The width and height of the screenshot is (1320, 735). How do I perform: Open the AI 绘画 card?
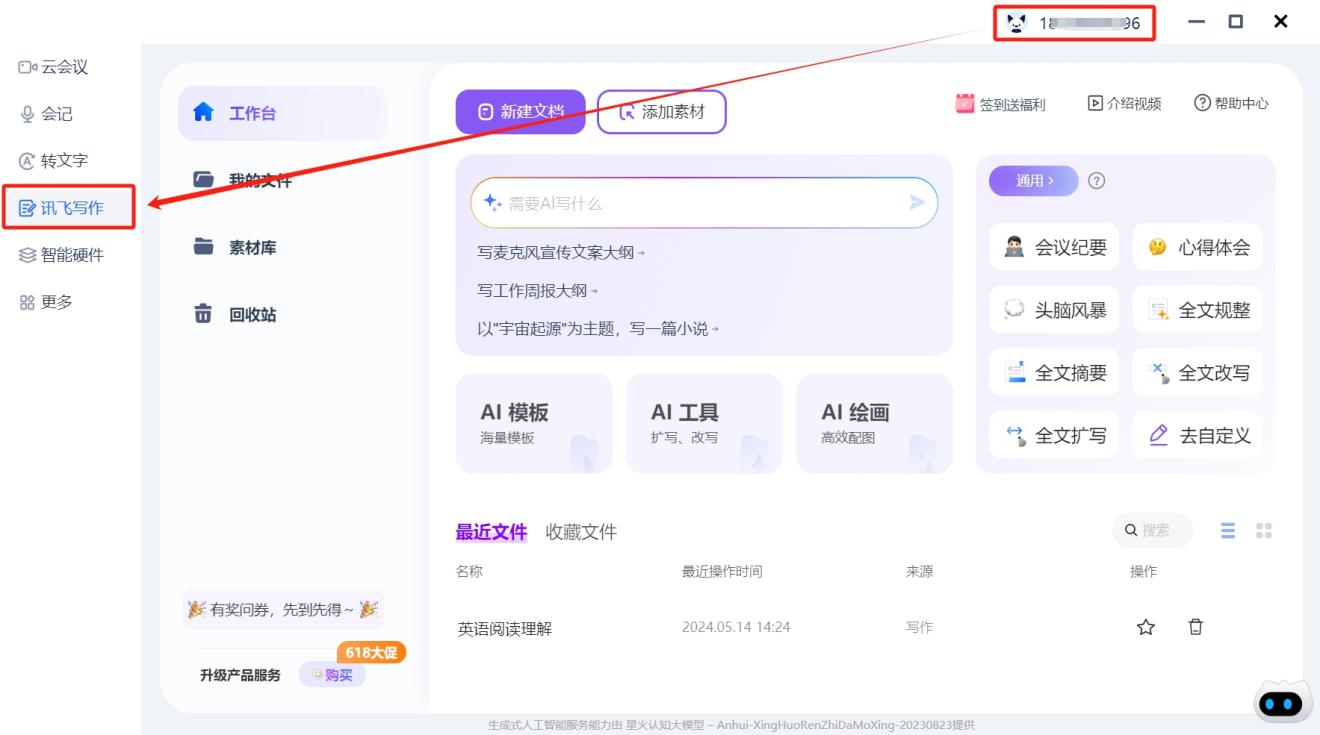(874, 423)
